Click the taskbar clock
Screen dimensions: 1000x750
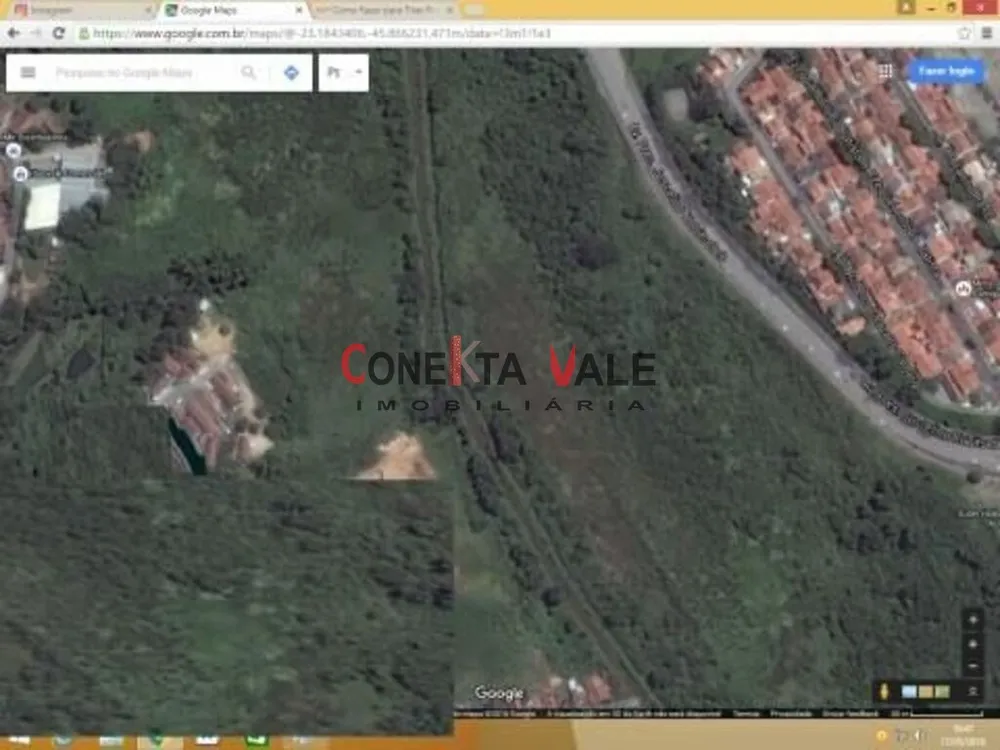(964, 737)
